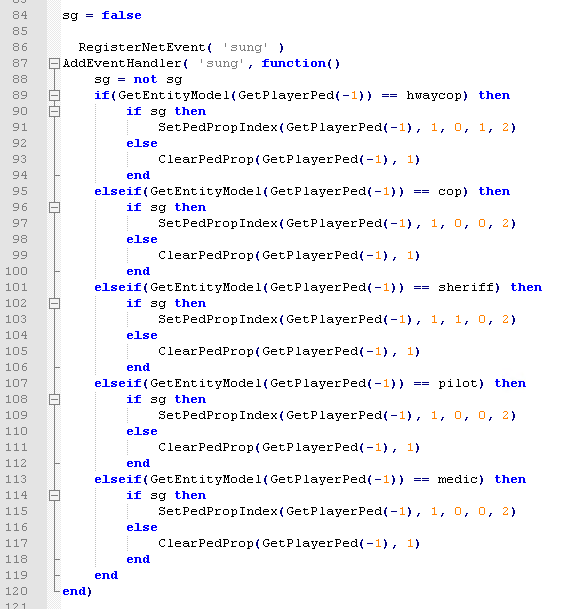Collapse the fold marker on line 108
561x609 pixels.
click(x=54, y=399)
